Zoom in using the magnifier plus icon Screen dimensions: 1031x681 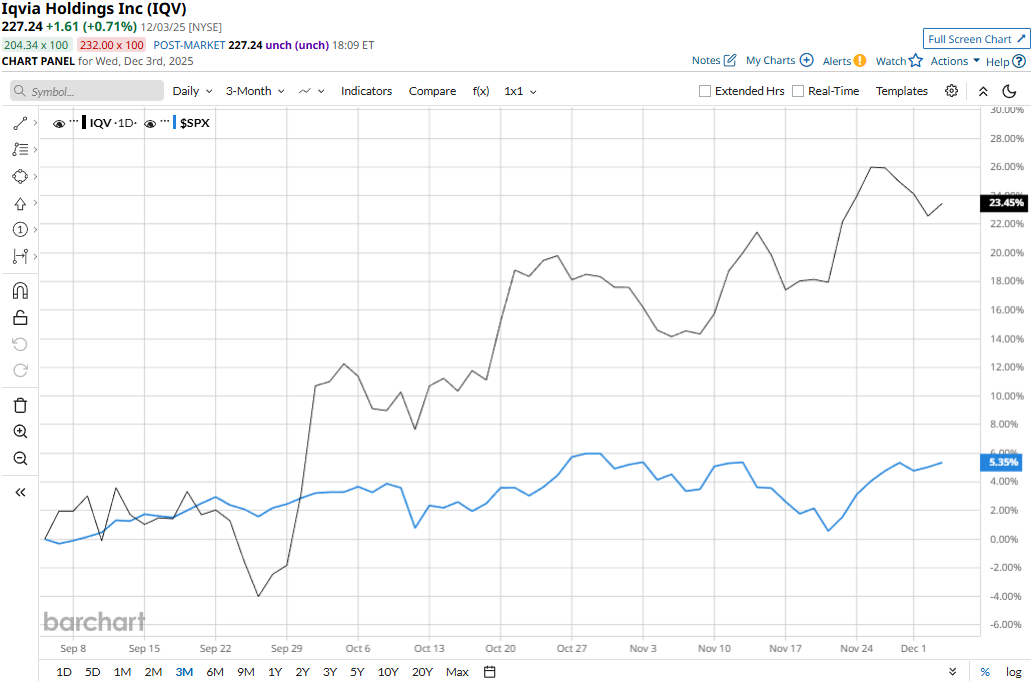pos(20,431)
